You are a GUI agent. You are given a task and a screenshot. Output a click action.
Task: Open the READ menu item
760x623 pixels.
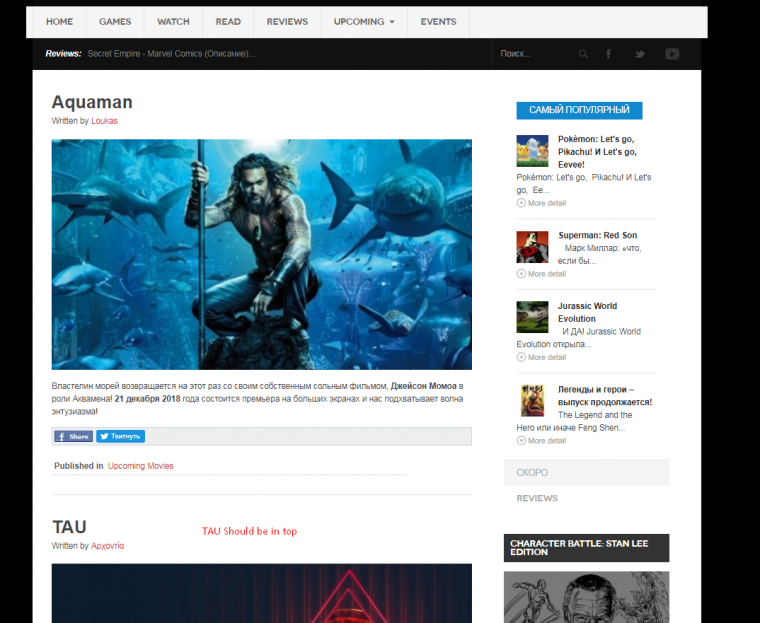(228, 22)
